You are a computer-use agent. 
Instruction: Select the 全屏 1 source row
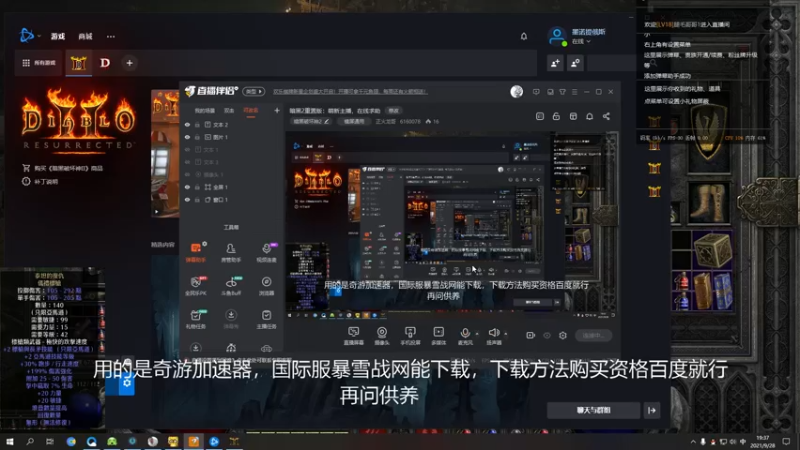click(231, 187)
